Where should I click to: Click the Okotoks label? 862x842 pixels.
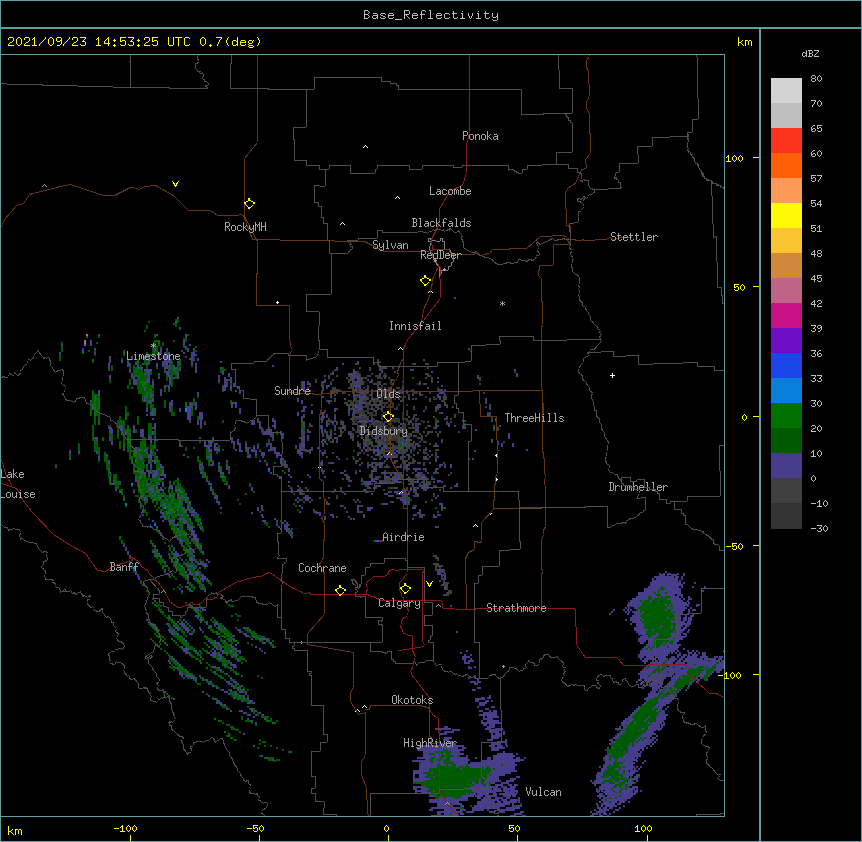point(412,700)
